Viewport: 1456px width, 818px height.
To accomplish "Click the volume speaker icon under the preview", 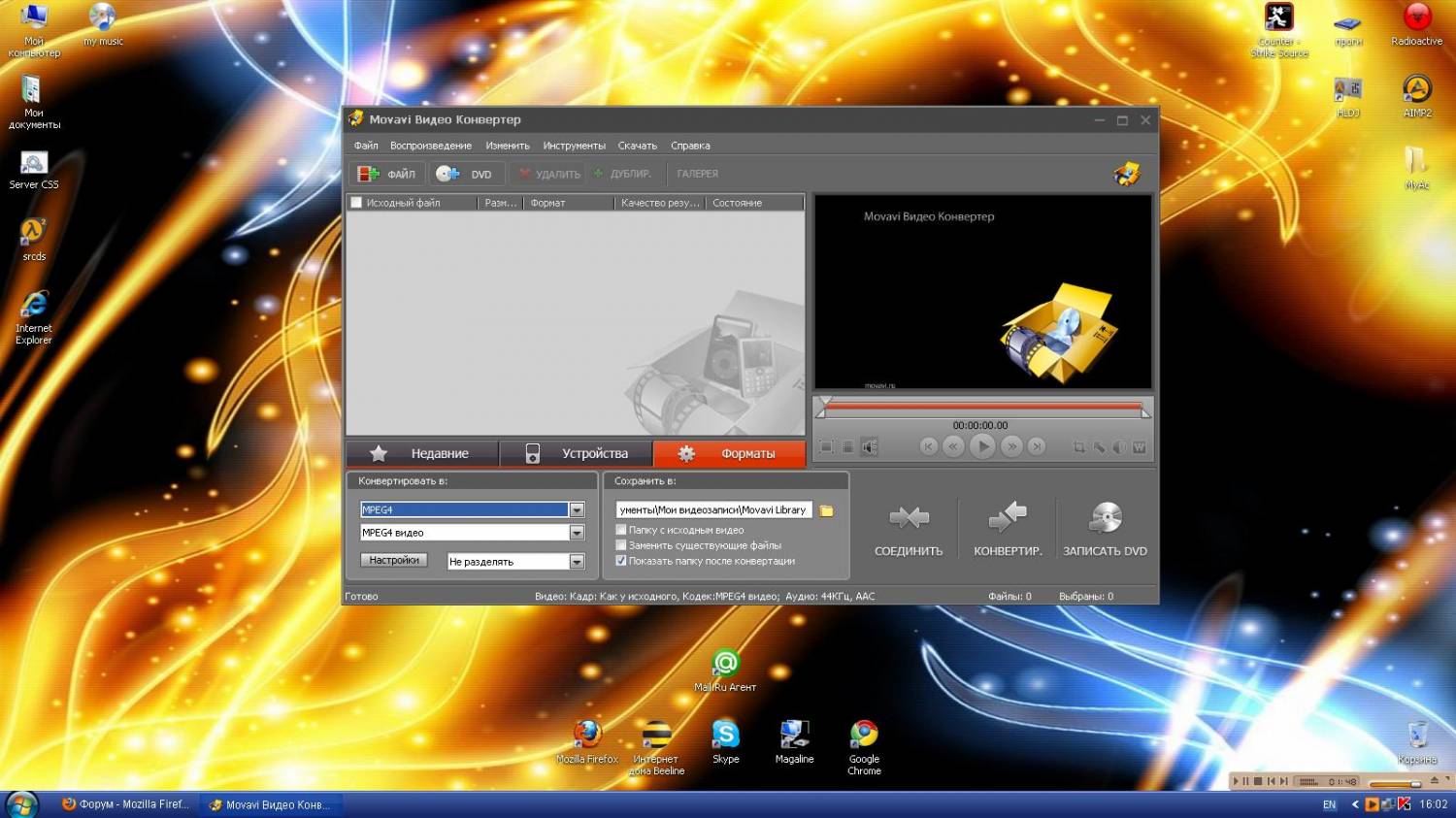I will (x=869, y=446).
